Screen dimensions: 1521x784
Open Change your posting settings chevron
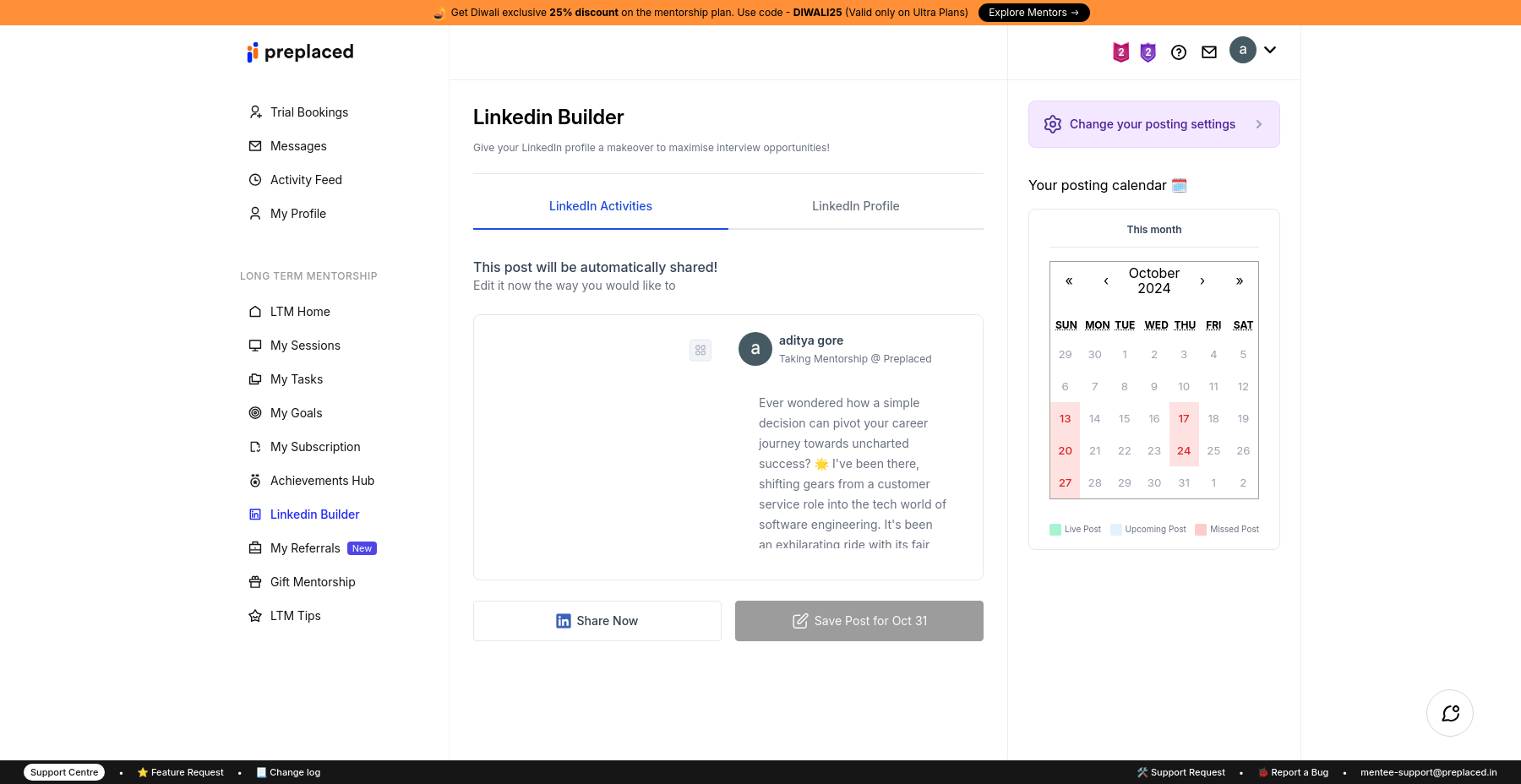1259,124
